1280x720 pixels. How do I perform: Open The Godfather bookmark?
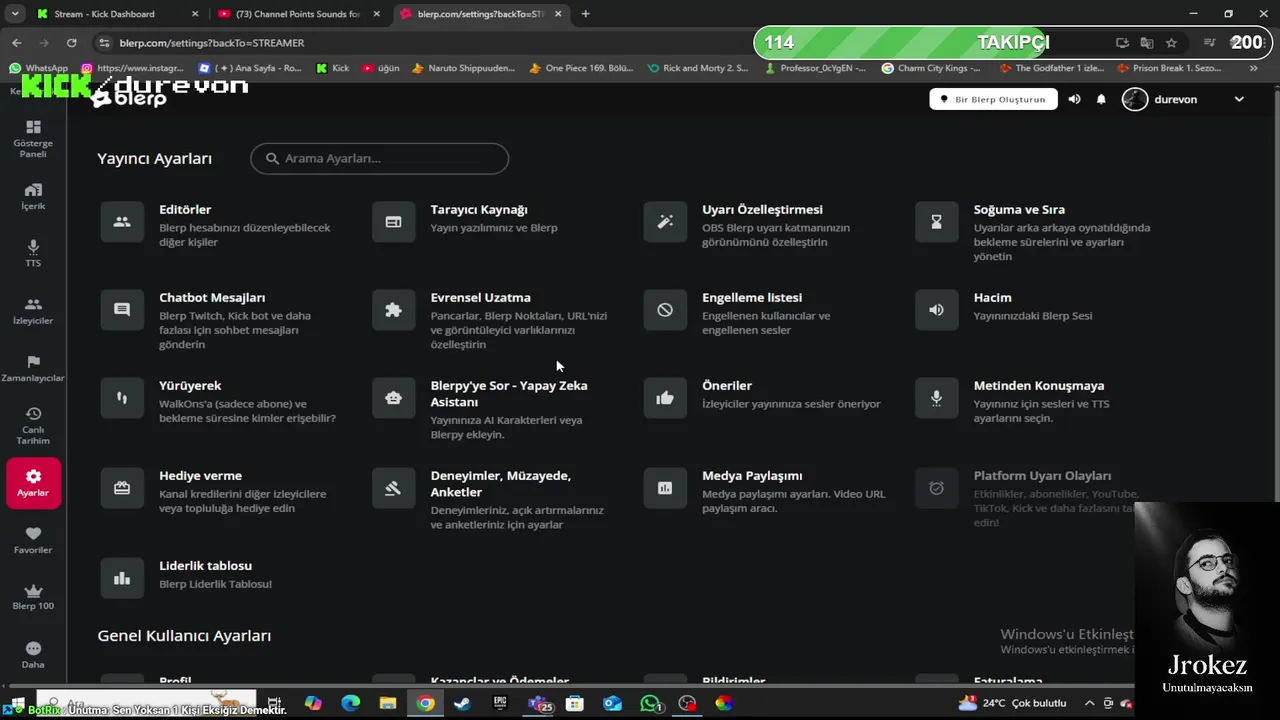point(1050,68)
